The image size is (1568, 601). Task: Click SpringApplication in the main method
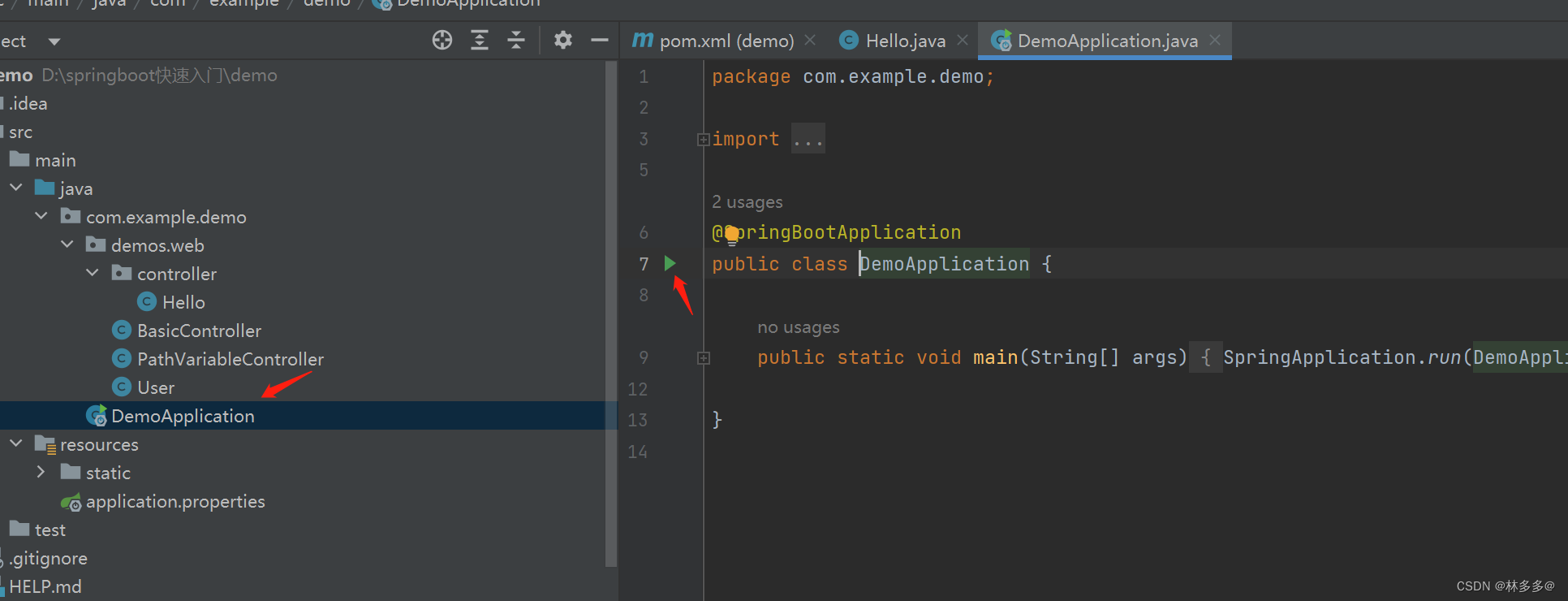tap(1320, 357)
